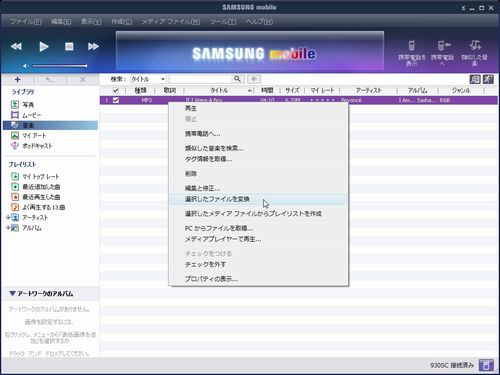The height and width of the screenshot is (375, 500).
Task: Click the 携帯電話へ transfer icon
Action: 444,45
